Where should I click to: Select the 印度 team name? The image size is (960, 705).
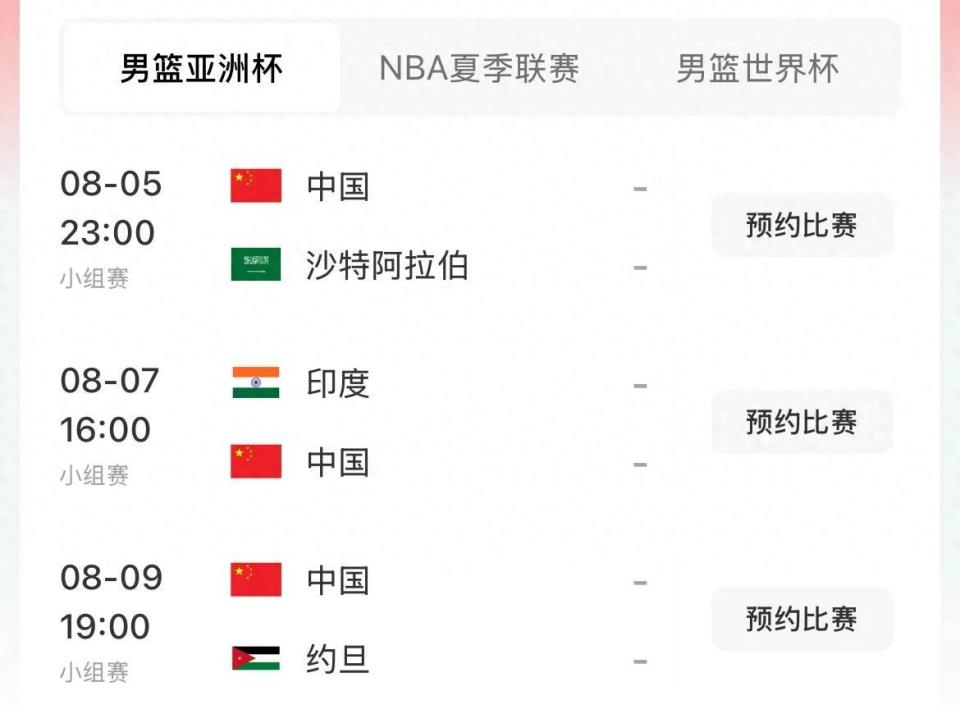[338, 383]
